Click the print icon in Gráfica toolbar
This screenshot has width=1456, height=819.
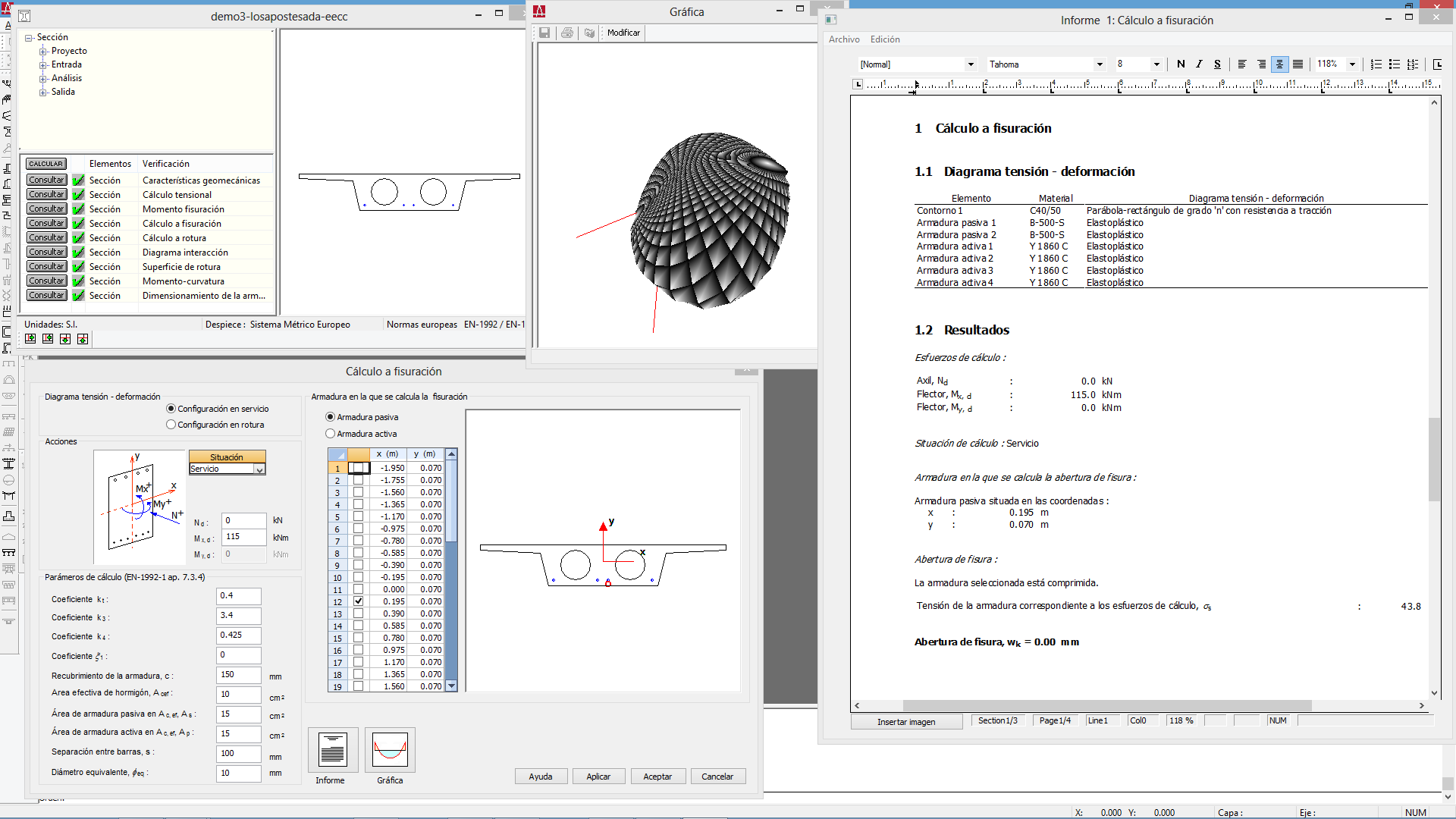pyautogui.click(x=566, y=33)
